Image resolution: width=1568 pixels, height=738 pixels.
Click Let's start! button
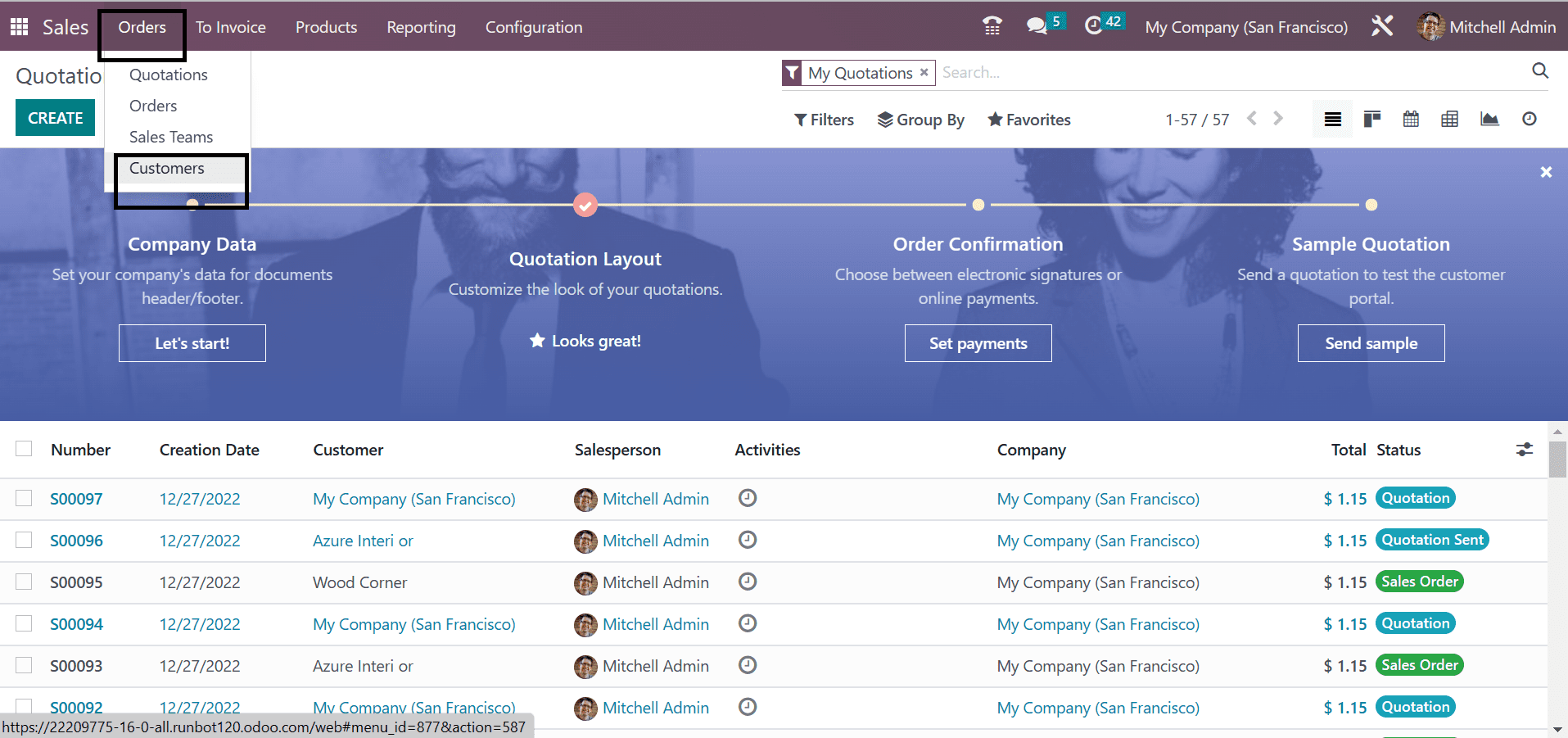(x=192, y=343)
